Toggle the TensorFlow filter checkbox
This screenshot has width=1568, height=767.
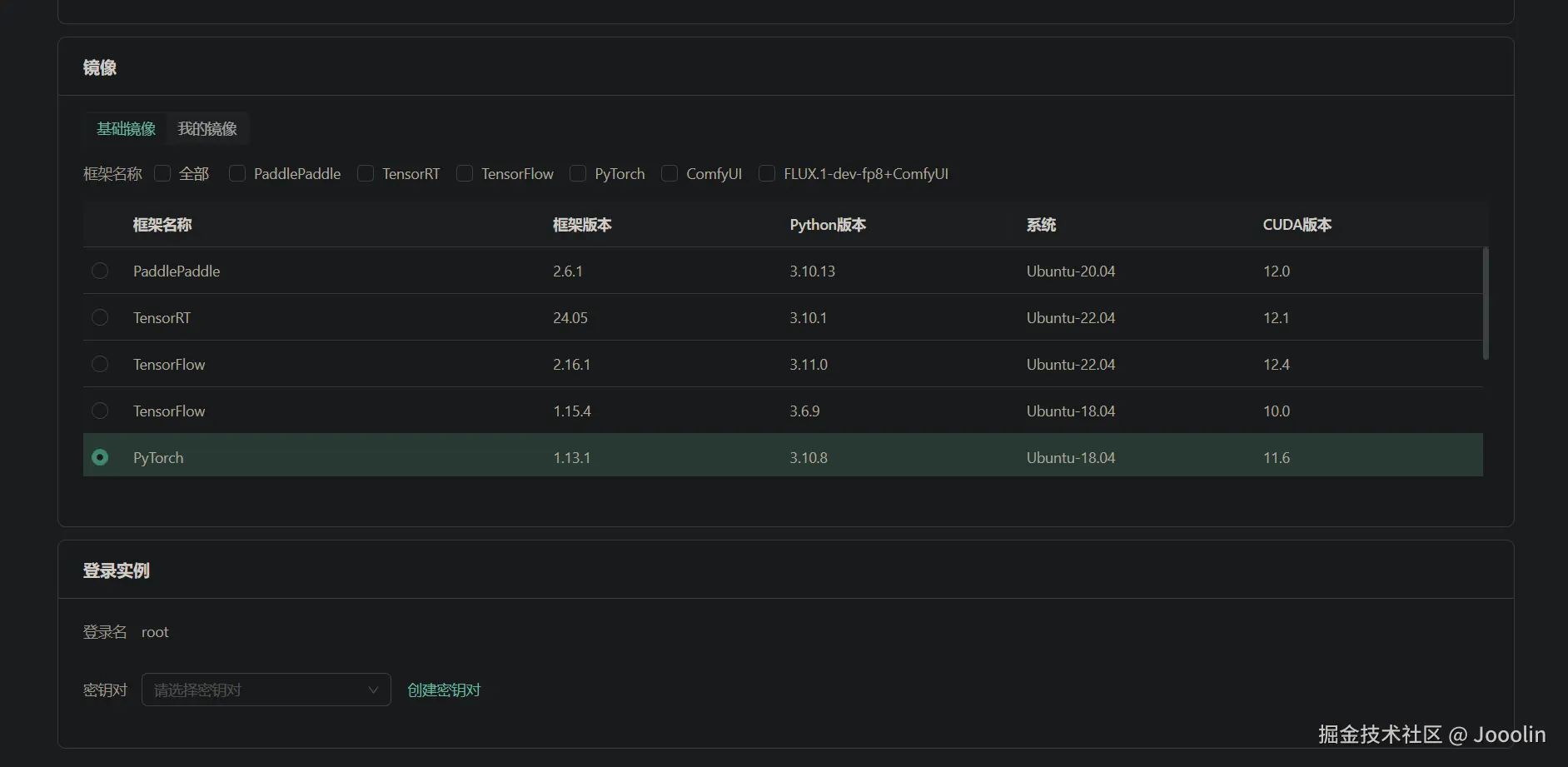(465, 173)
